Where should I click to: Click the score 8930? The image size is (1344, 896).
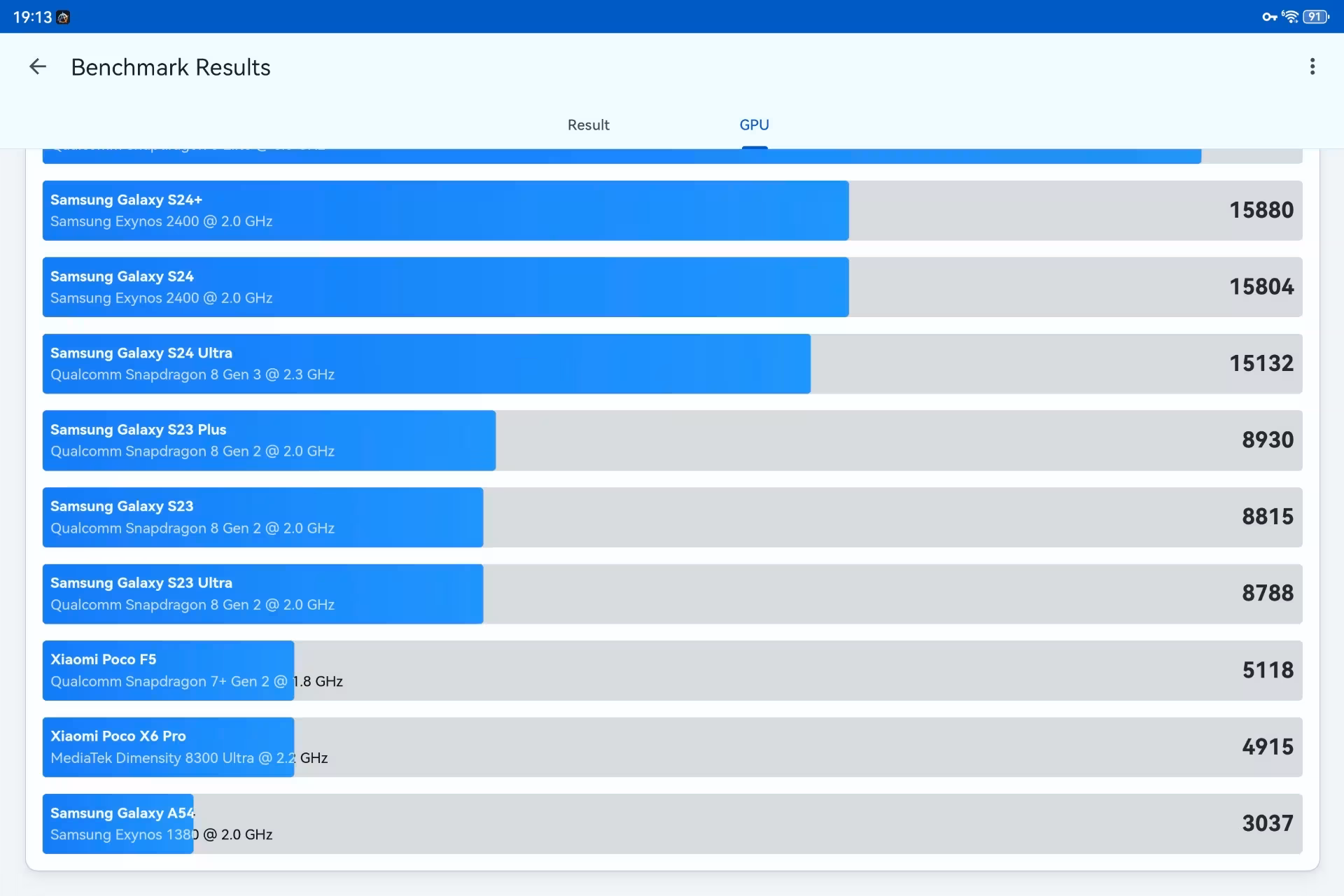click(1268, 440)
